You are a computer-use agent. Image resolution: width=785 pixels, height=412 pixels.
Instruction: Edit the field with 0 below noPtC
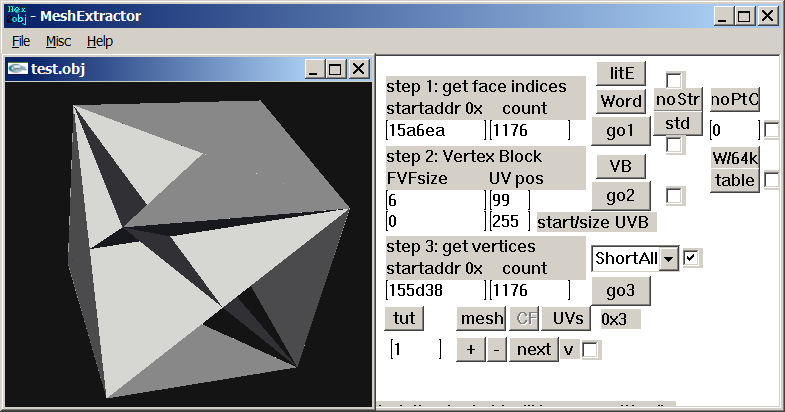735,131
